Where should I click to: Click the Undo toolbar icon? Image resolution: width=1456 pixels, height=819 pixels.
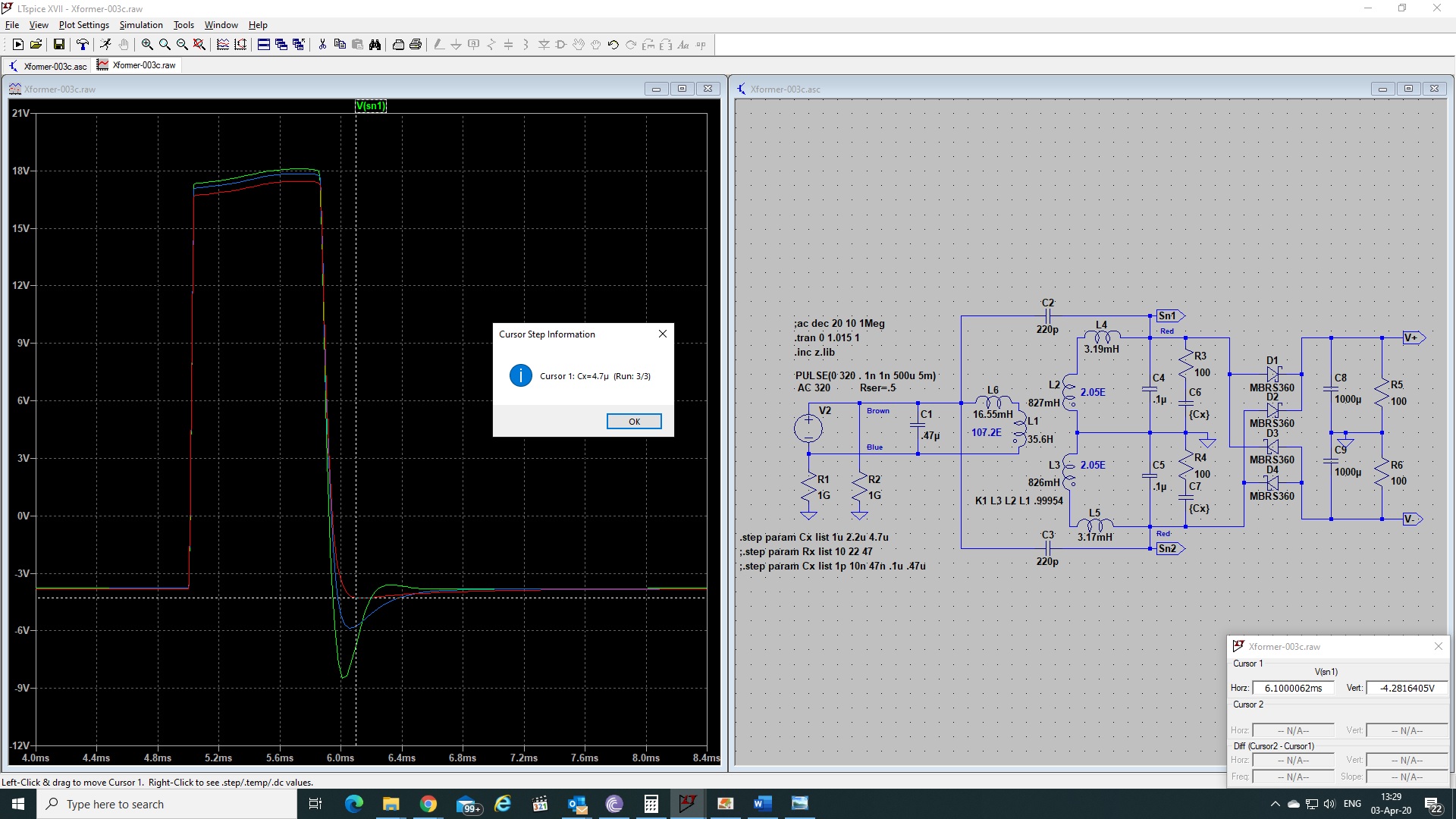(x=613, y=45)
